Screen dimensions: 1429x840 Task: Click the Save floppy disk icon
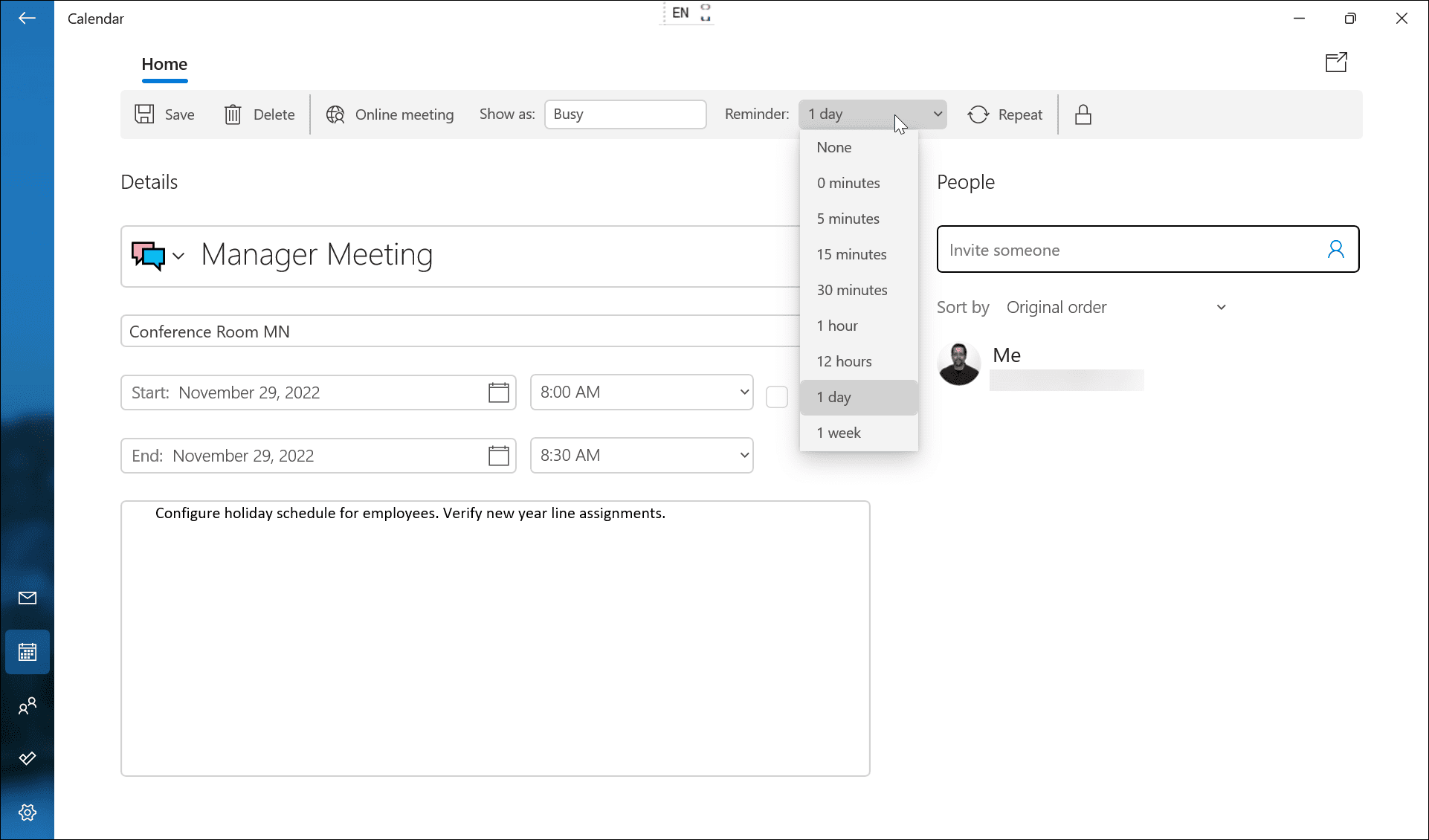(x=144, y=114)
